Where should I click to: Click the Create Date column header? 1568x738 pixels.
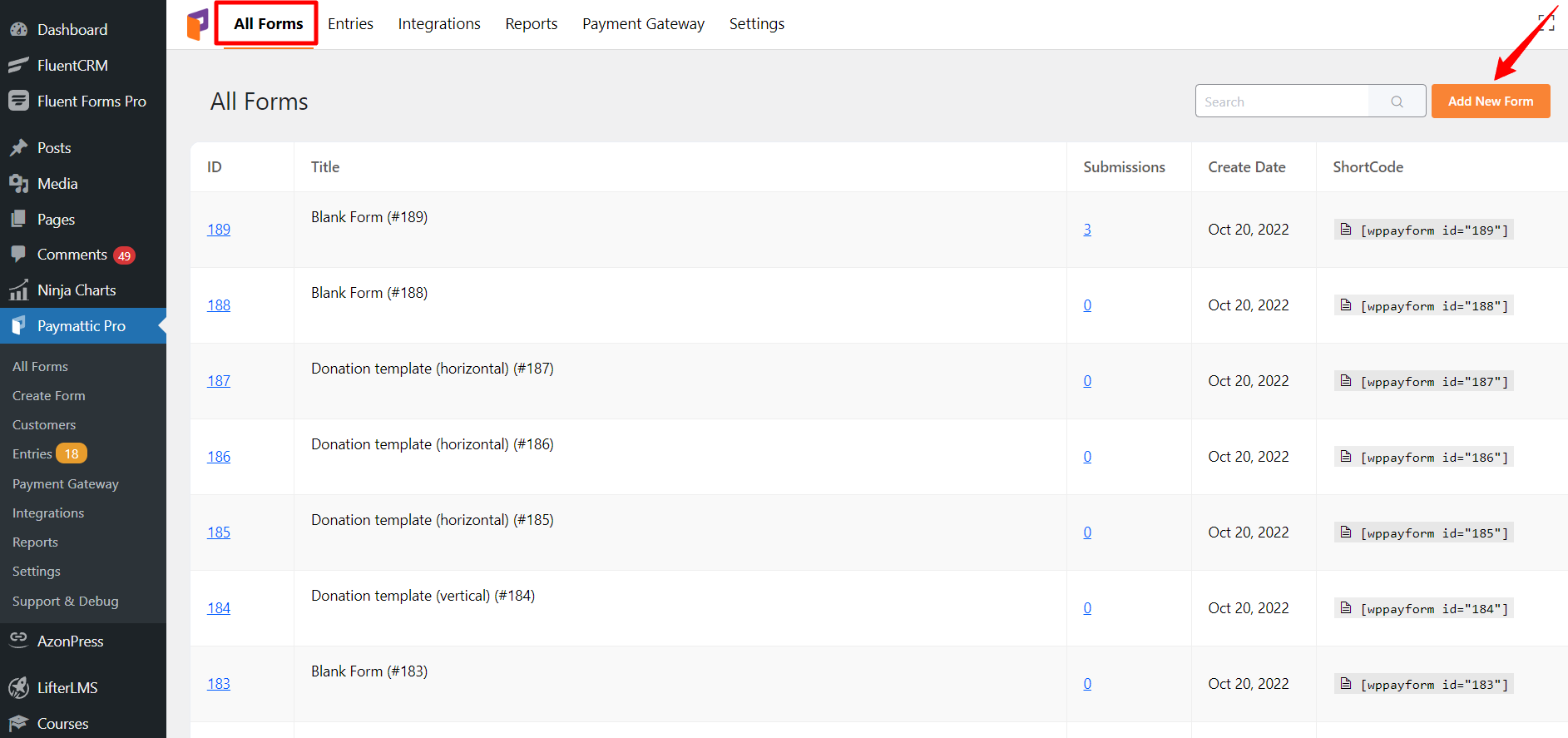pos(1247,167)
